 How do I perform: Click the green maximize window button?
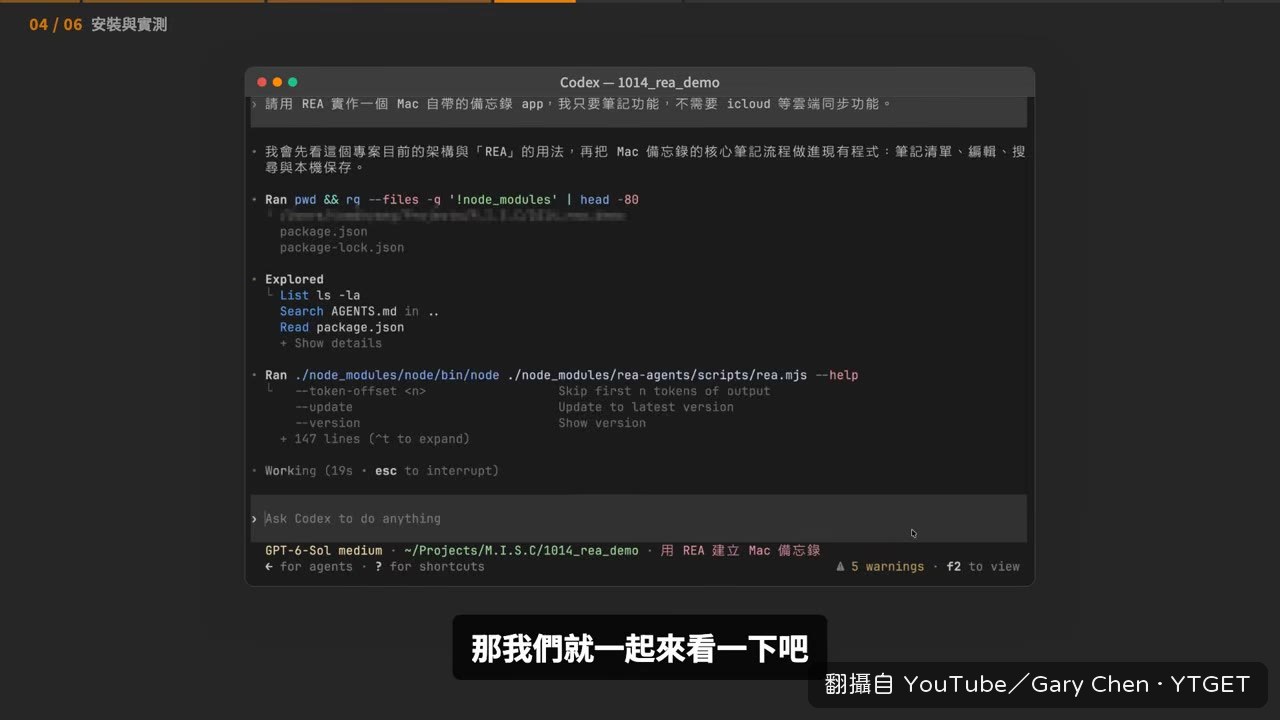pos(293,82)
